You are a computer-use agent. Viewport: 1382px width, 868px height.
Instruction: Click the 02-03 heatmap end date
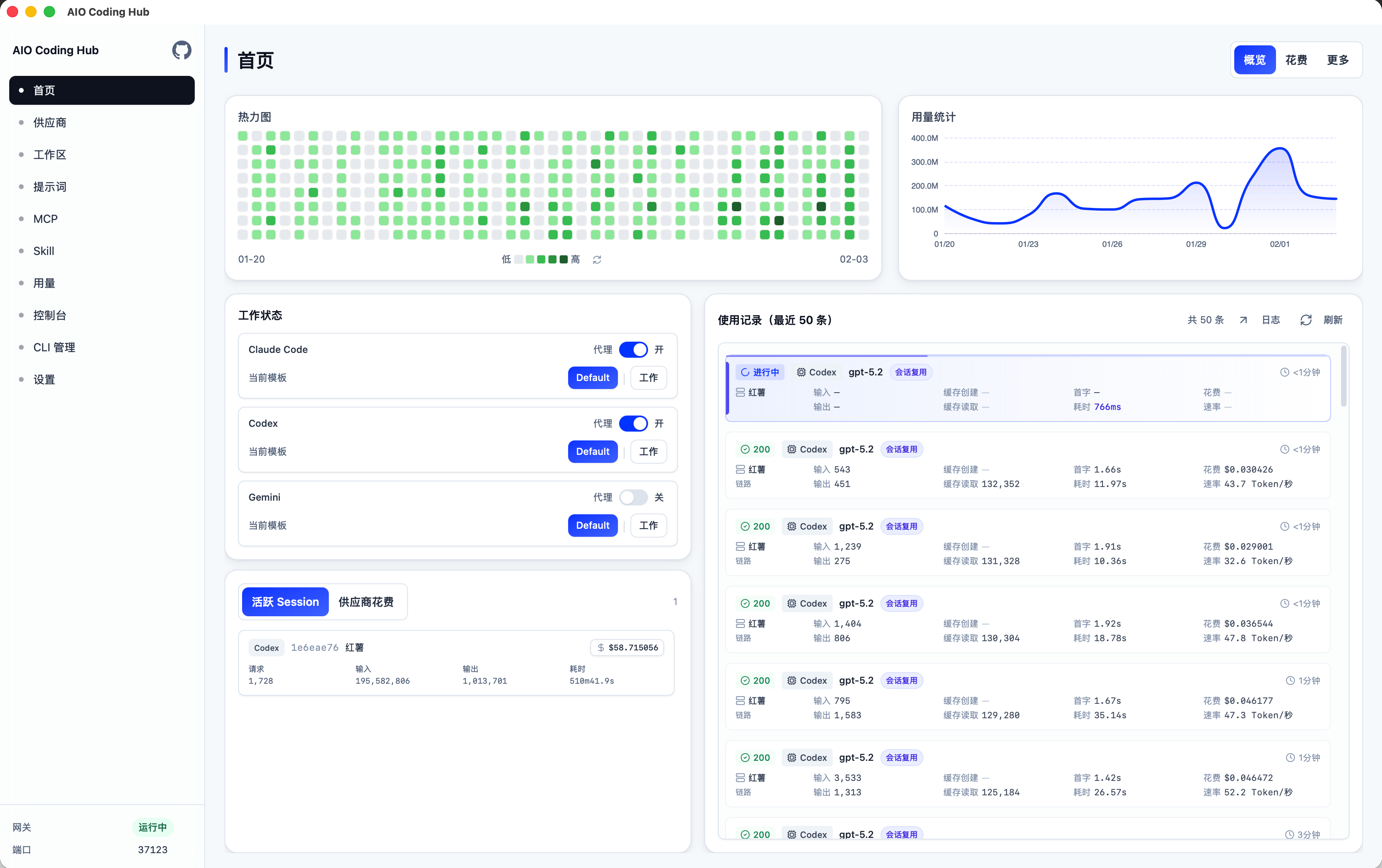854,259
